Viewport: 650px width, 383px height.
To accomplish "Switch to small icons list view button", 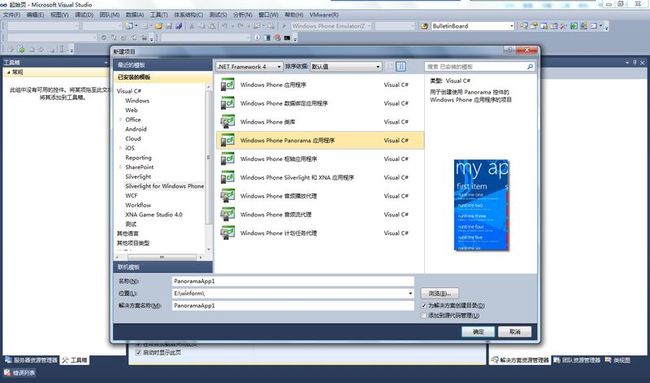I will tap(401, 66).
